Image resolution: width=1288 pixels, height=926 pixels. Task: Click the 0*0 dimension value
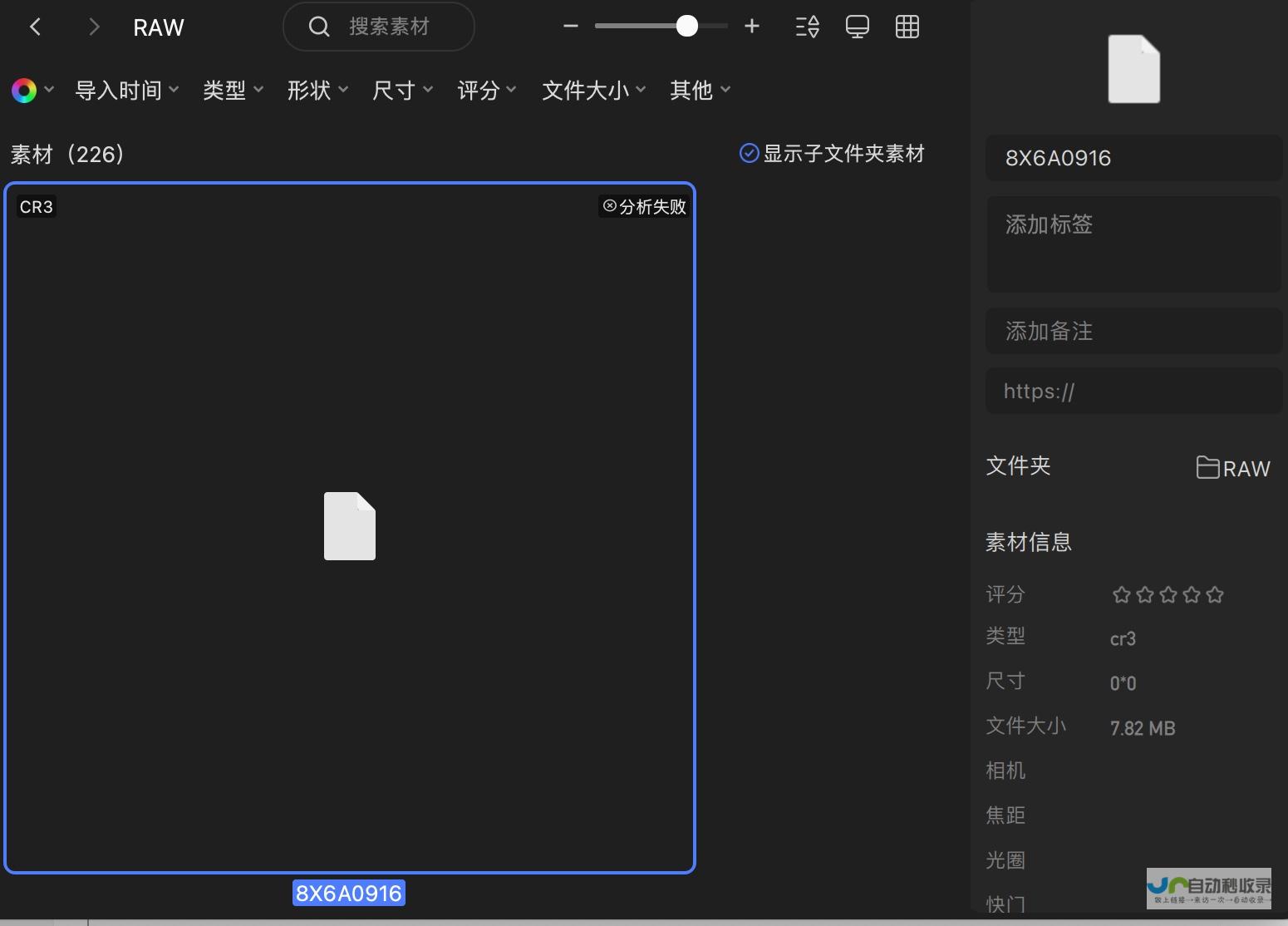(1123, 683)
